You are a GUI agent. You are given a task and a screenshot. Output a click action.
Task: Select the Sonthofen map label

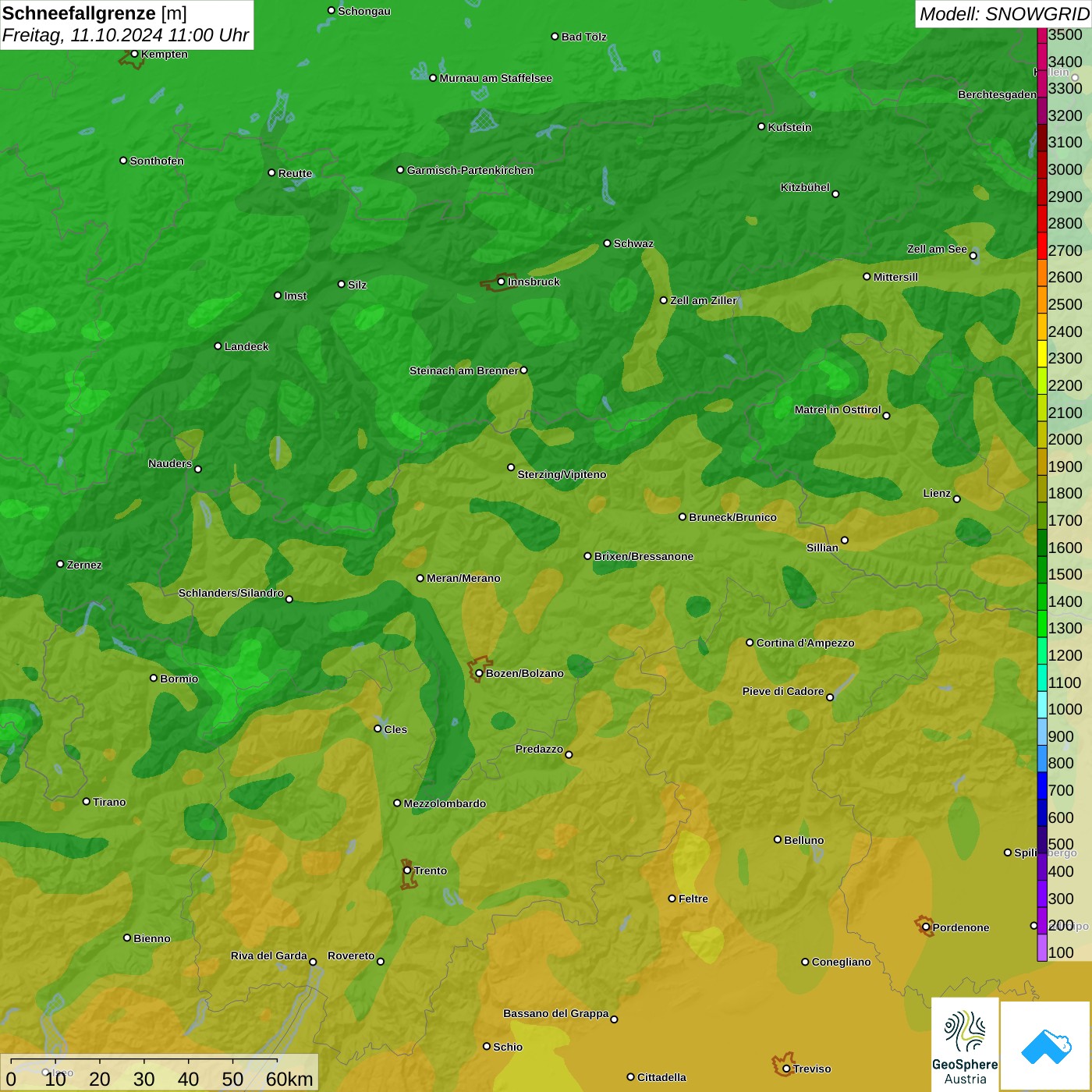tap(157, 161)
